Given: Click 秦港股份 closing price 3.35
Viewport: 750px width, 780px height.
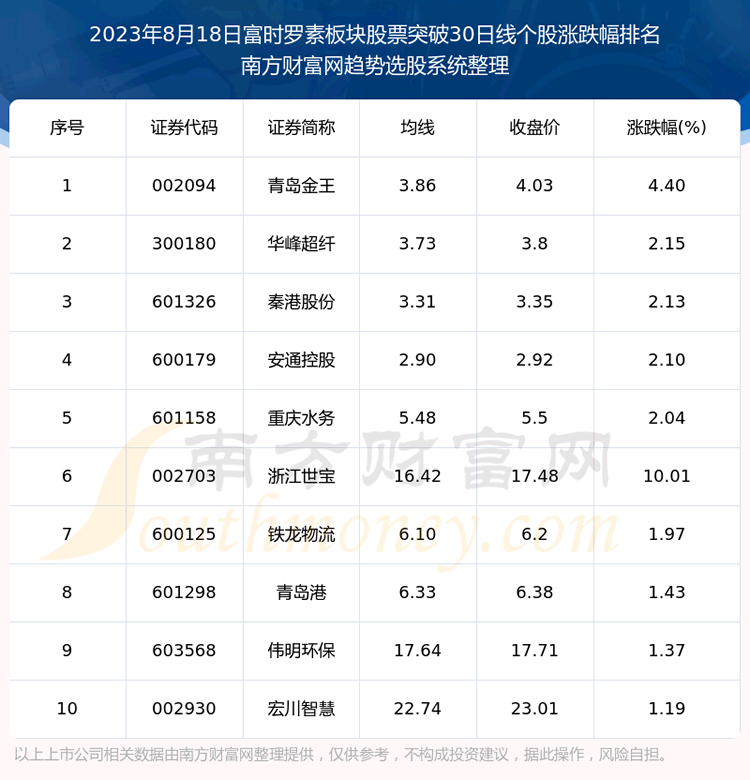Looking at the screenshot, I should [x=535, y=302].
